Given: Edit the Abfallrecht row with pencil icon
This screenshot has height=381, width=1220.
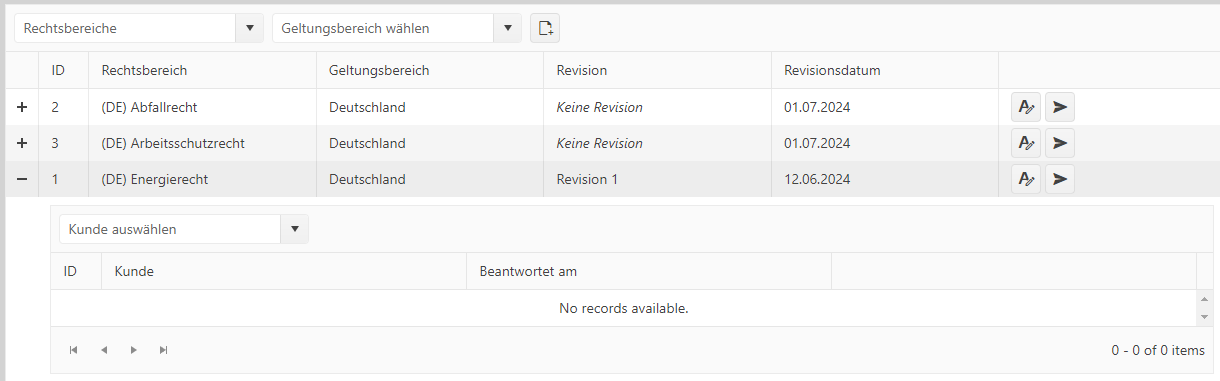Looking at the screenshot, I should (1026, 107).
